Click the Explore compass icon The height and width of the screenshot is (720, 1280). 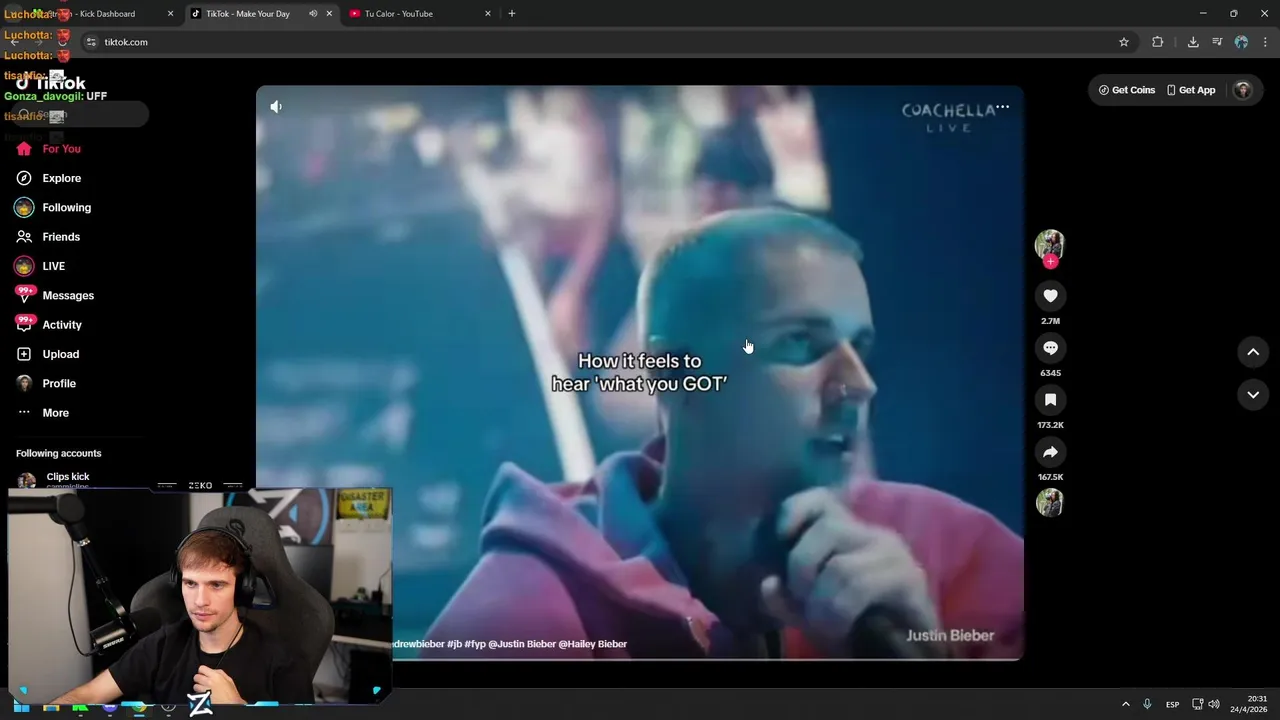24,178
